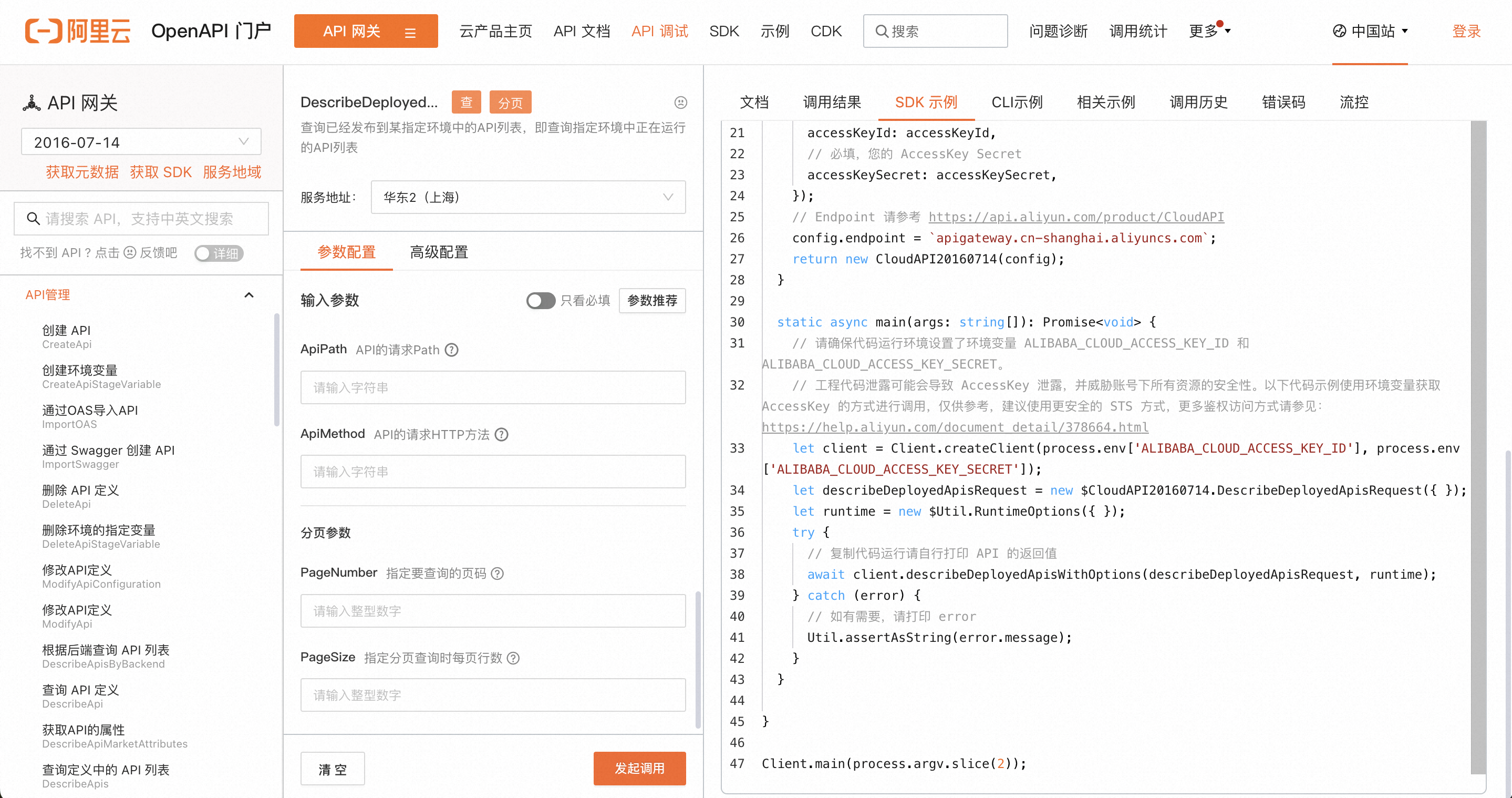This screenshot has height=798, width=1512.
Task: Open the 服务地址 region dropdown
Action: tap(527, 197)
